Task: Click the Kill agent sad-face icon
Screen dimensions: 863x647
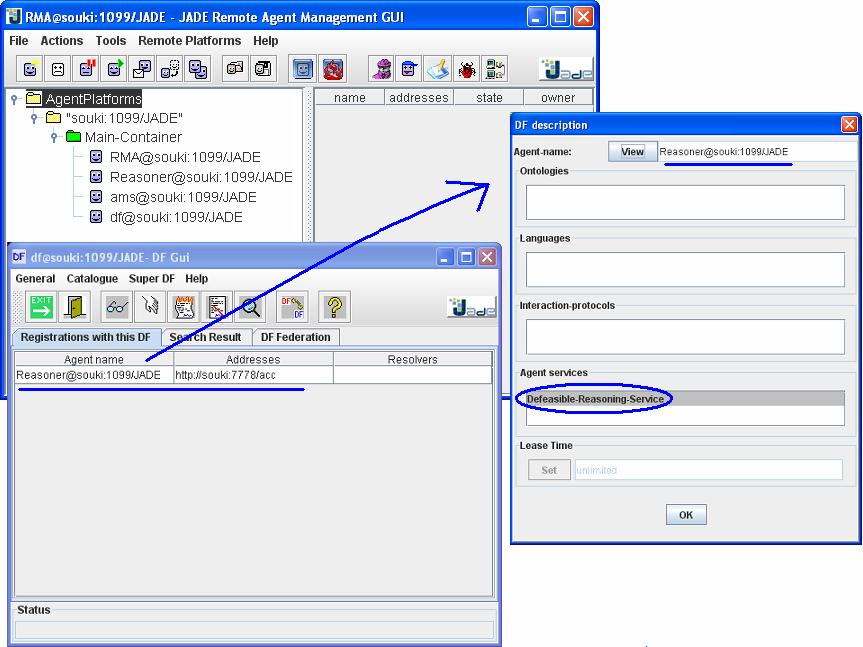Action: 58,69
